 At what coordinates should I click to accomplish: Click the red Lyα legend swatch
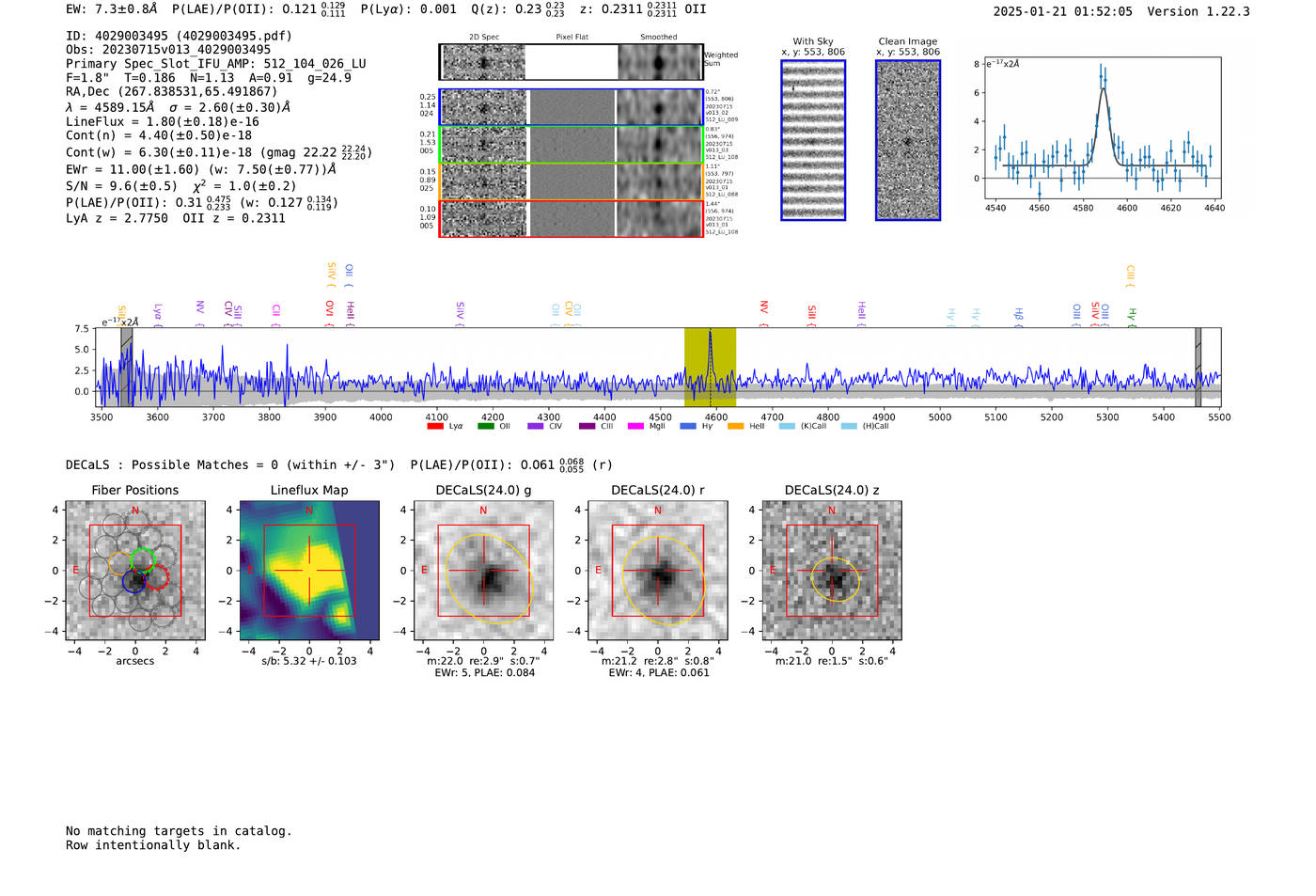coord(435,427)
